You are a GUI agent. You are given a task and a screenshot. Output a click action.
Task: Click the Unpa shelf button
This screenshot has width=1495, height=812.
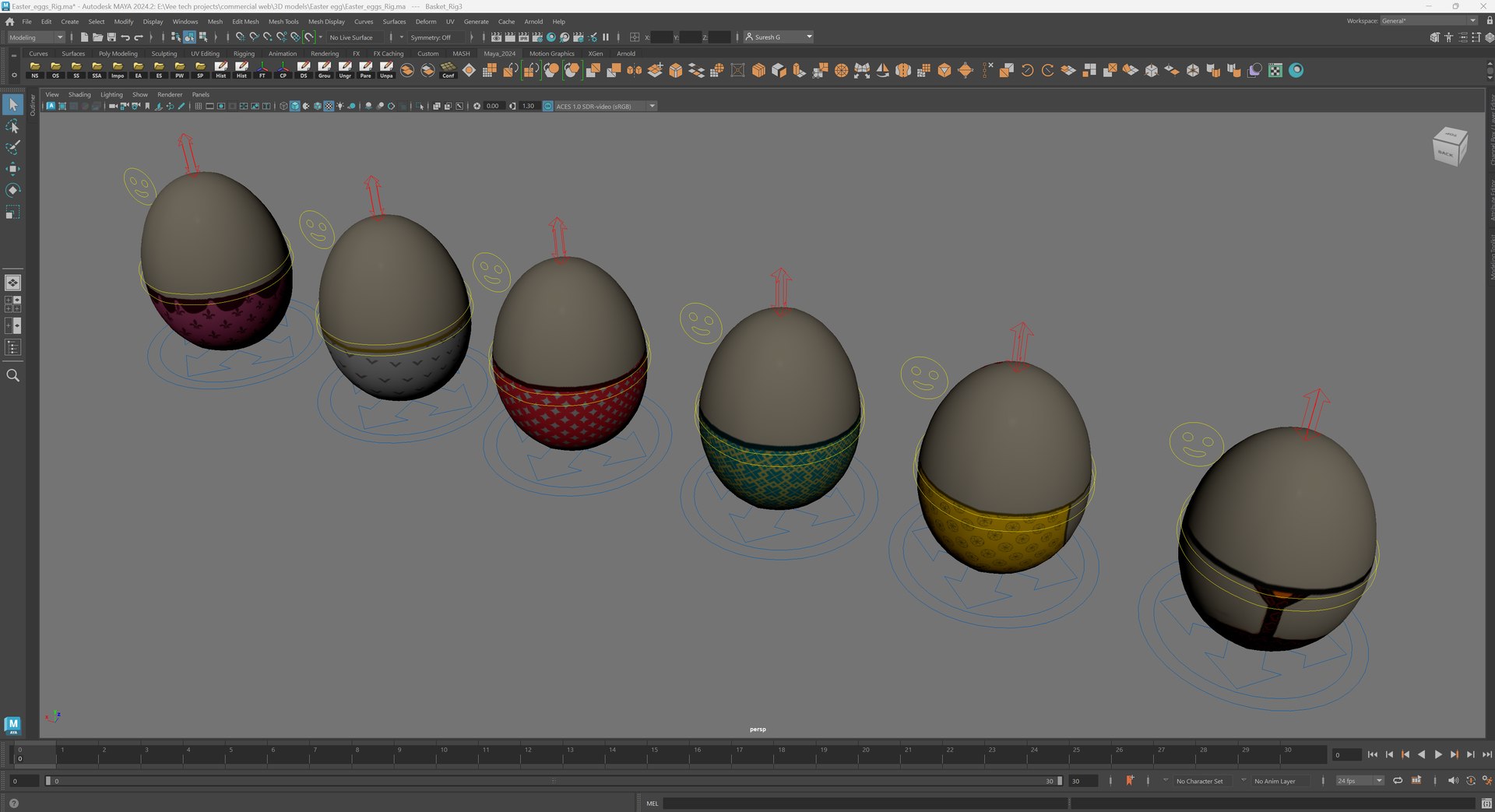386,70
